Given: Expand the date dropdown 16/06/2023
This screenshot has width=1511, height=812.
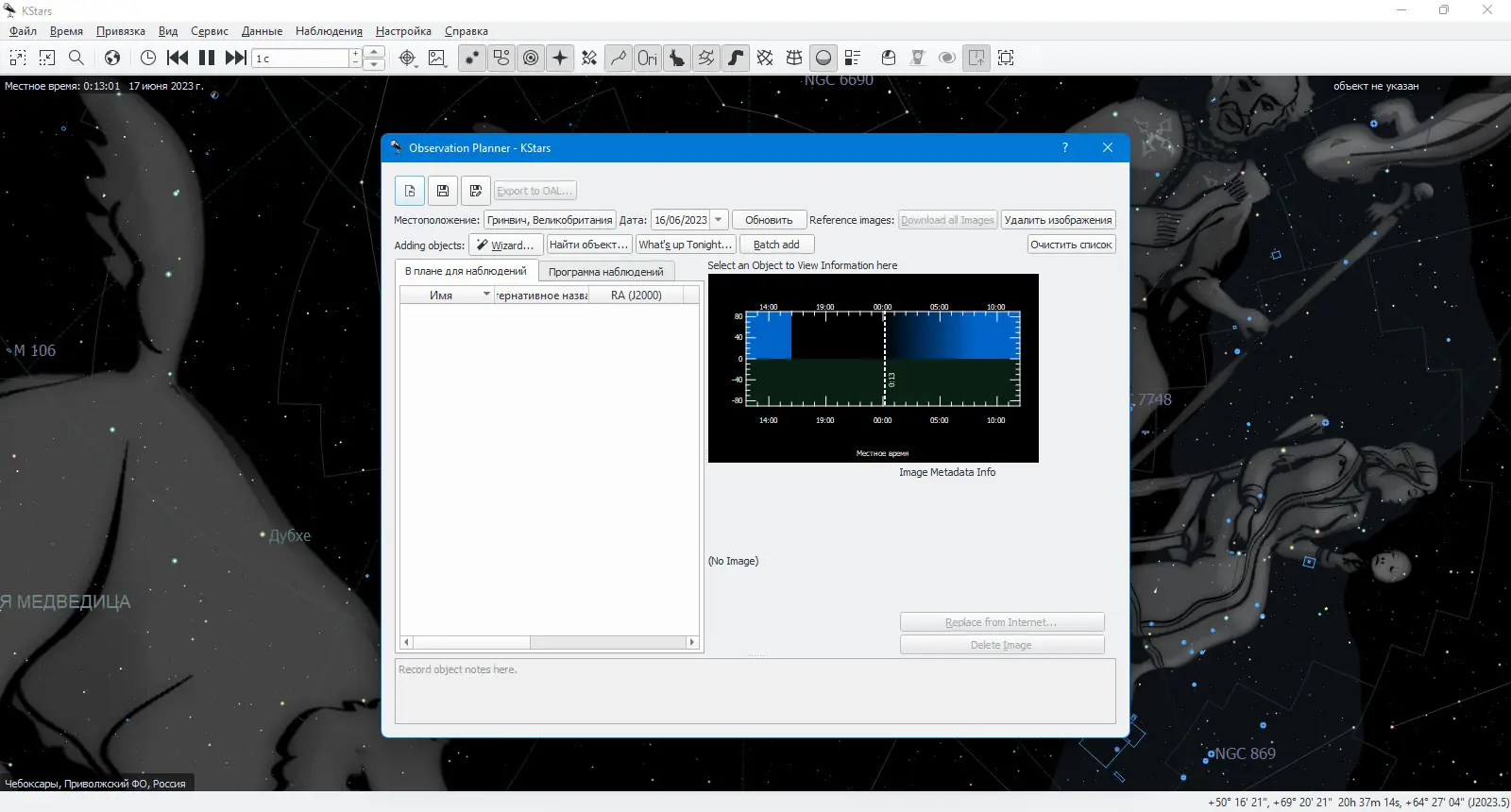Looking at the screenshot, I should click(x=719, y=220).
